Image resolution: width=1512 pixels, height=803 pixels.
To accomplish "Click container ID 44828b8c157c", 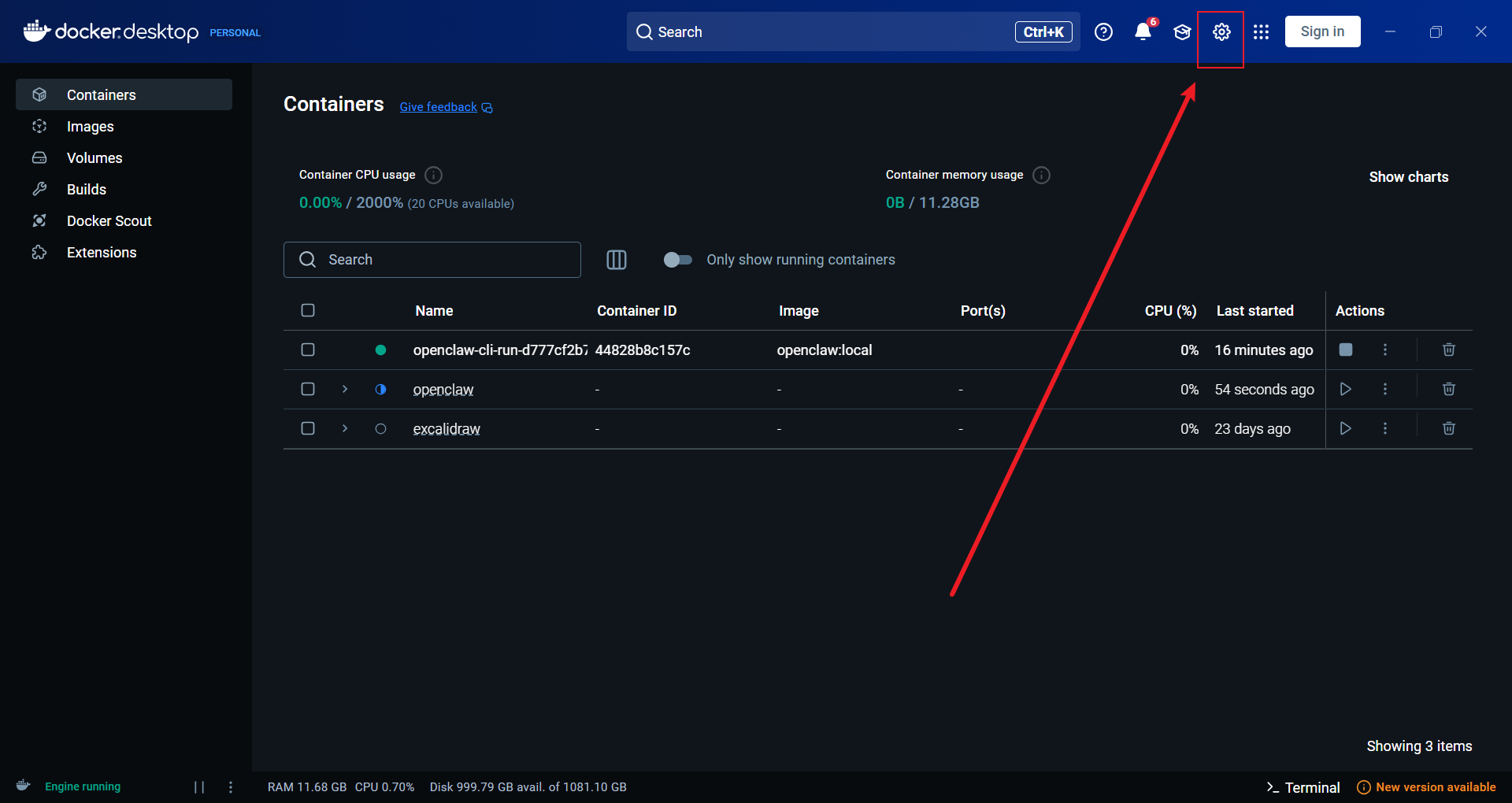I will [643, 350].
